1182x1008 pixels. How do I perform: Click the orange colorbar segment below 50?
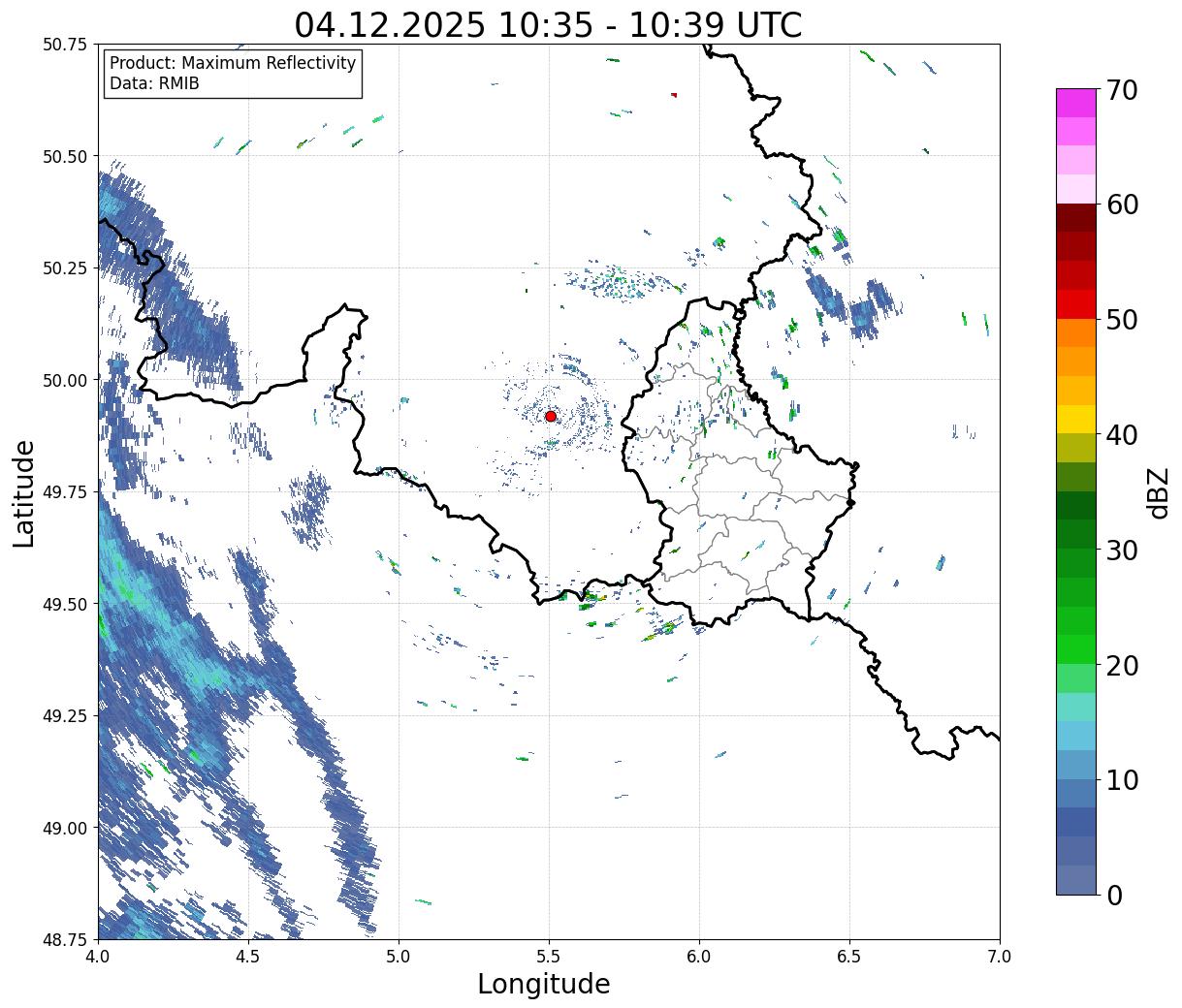point(1076,332)
